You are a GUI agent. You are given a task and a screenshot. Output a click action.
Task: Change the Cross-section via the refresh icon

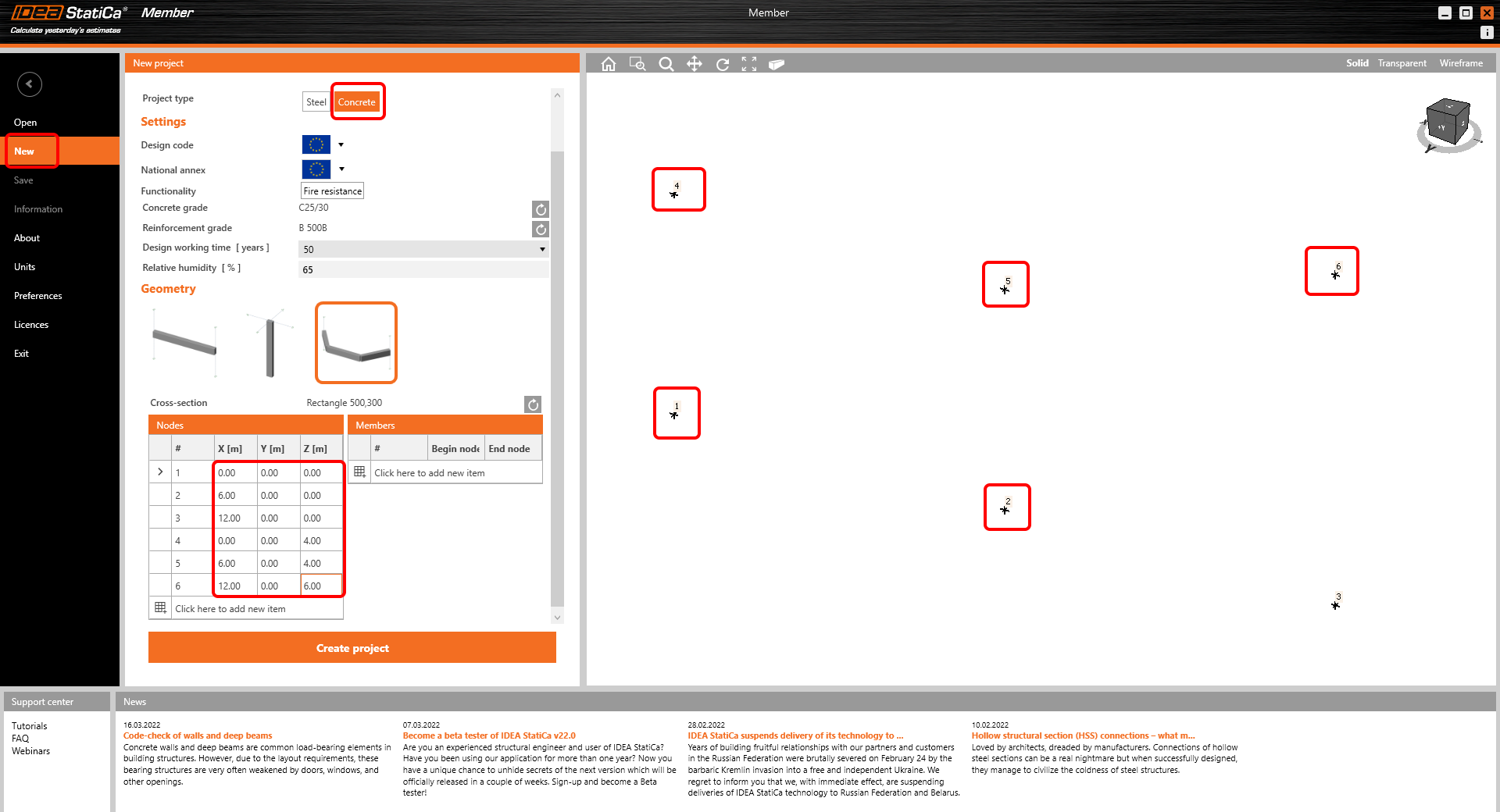[x=533, y=404]
